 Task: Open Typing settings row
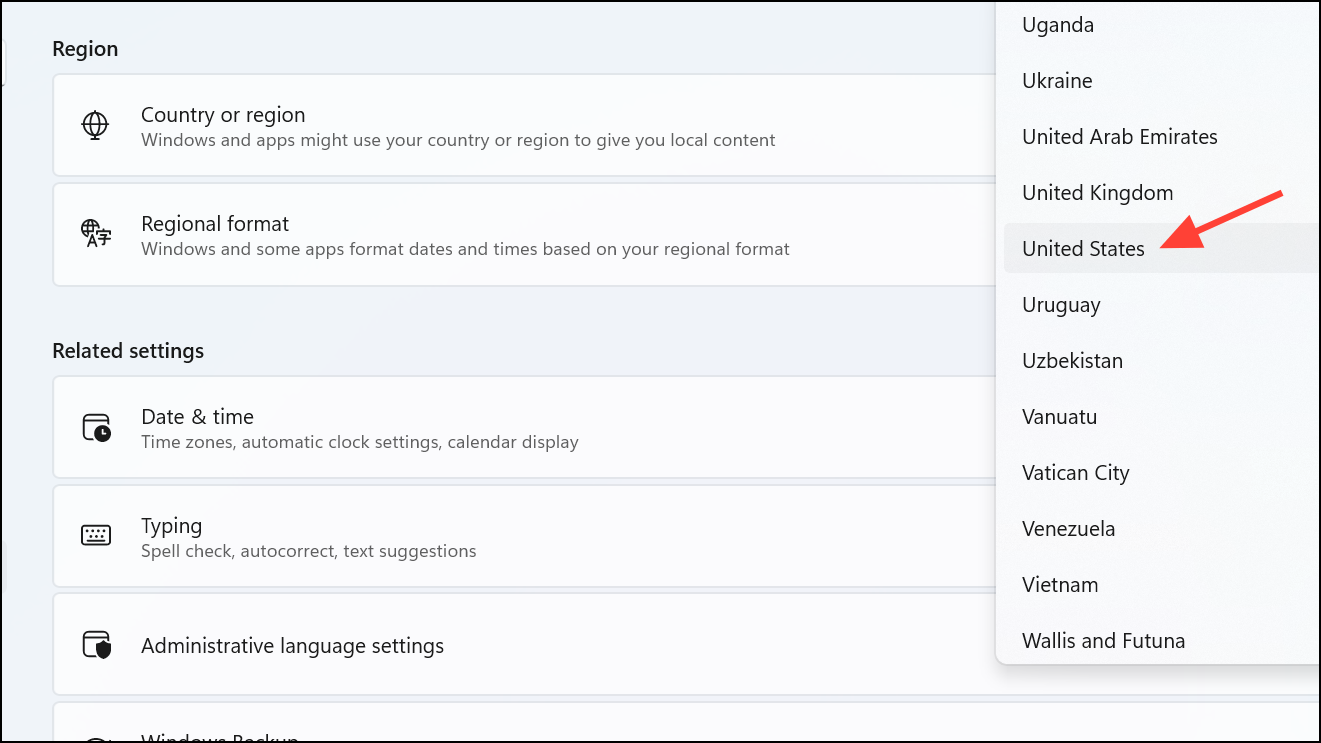point(500,536)
